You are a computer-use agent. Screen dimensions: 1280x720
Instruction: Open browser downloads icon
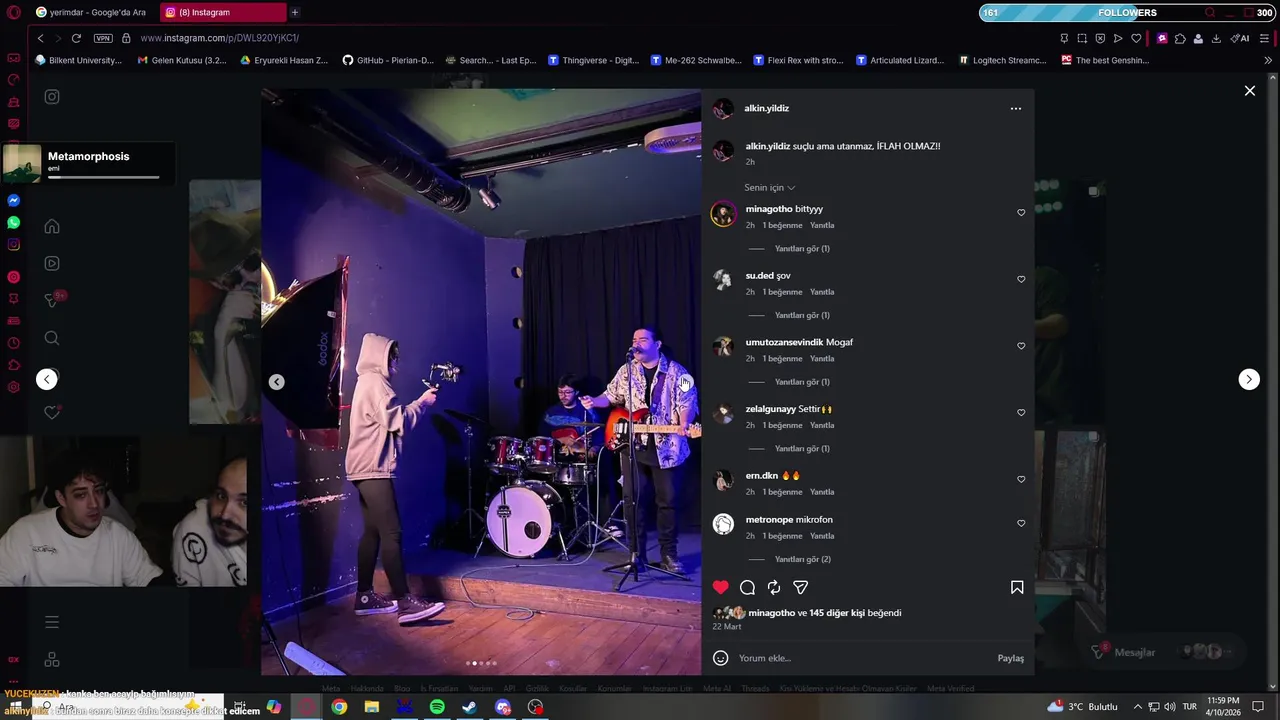tap(1216, 38)
